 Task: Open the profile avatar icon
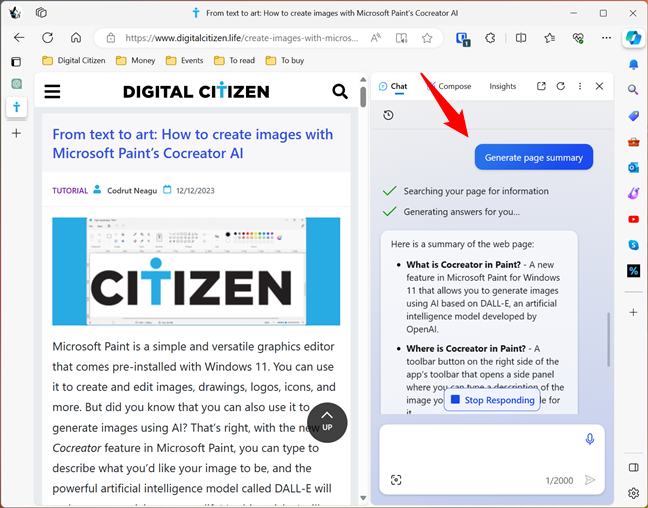[15, 13]
